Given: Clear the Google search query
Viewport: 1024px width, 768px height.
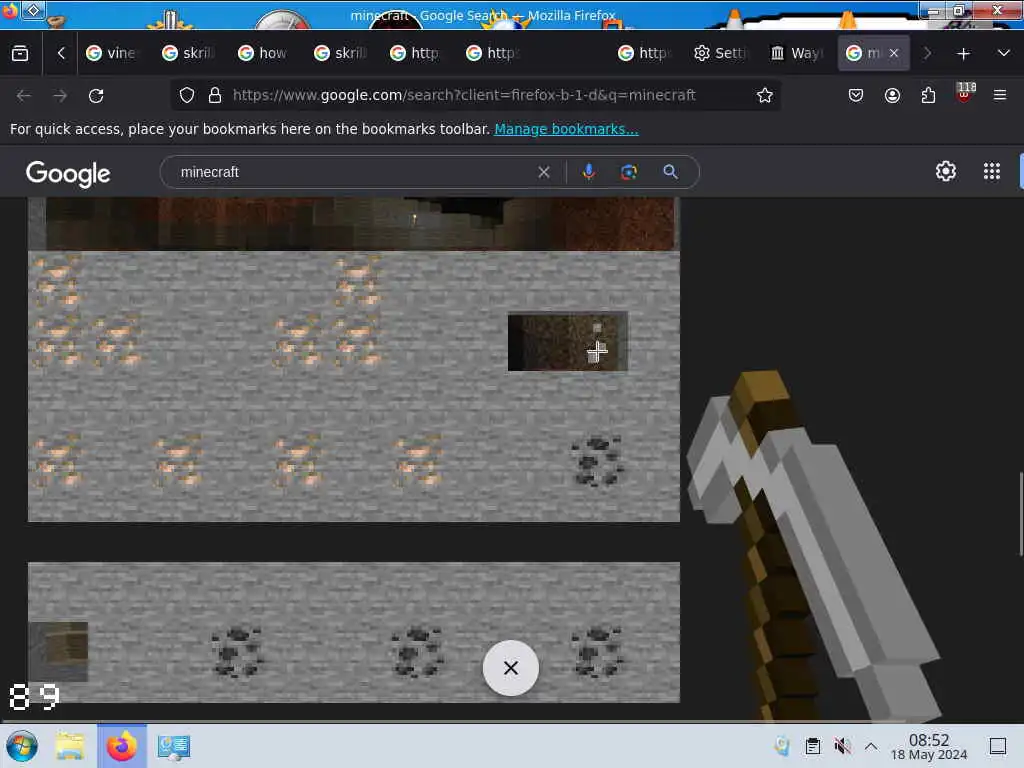Looking at the screenshot, I should 543,172.
